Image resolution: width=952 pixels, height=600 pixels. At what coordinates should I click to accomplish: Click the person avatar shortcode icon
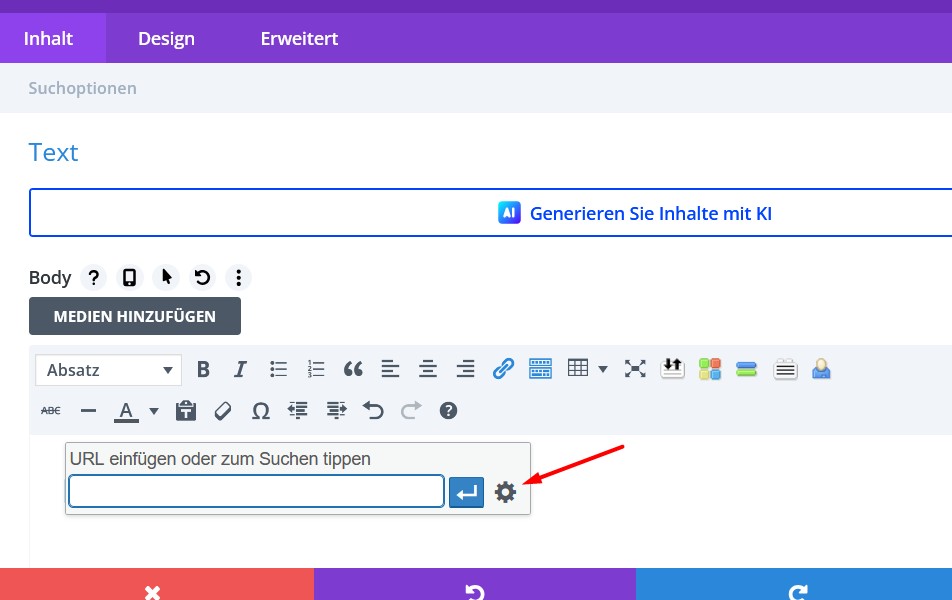pyautogui.click(x=821, y=369)
